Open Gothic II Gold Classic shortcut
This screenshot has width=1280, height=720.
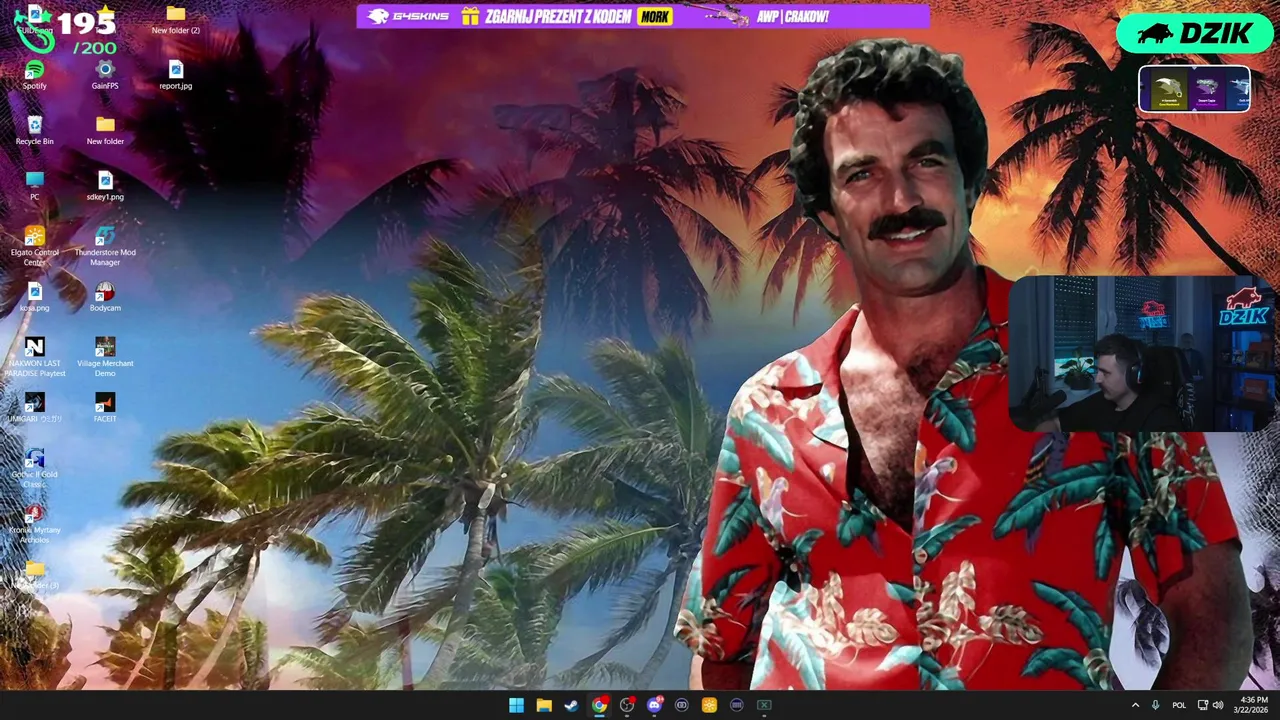click(35, 469)
